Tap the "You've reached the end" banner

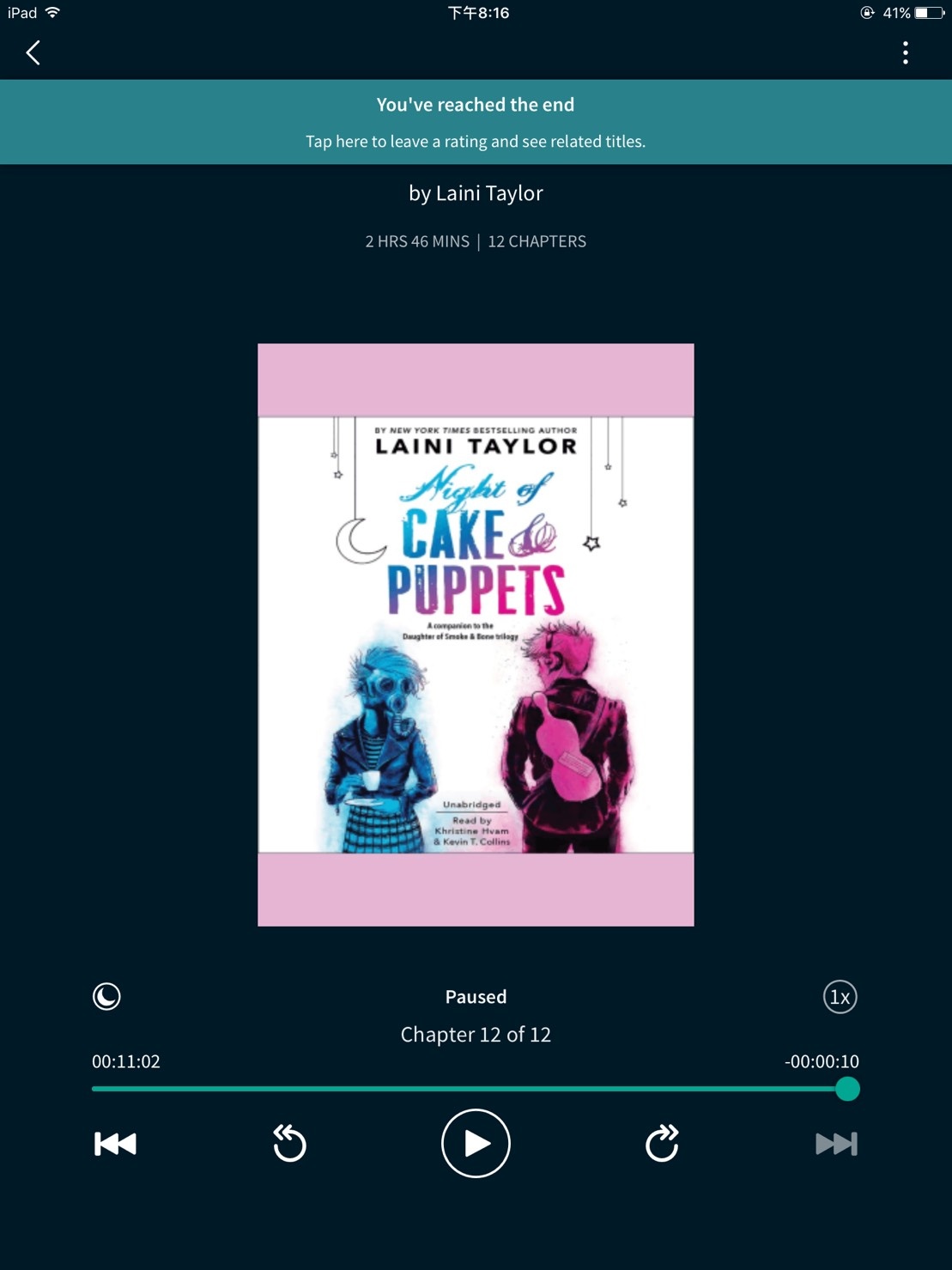476,122
